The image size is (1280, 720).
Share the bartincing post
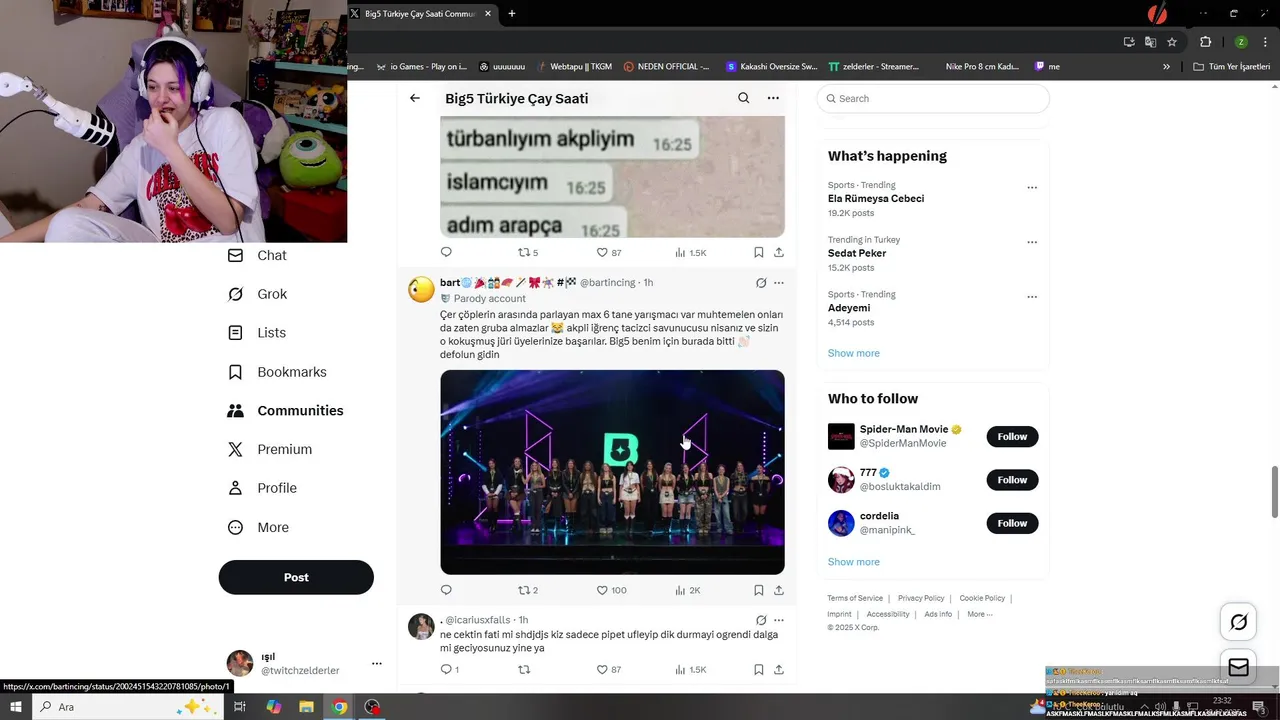tap(779, 590)
